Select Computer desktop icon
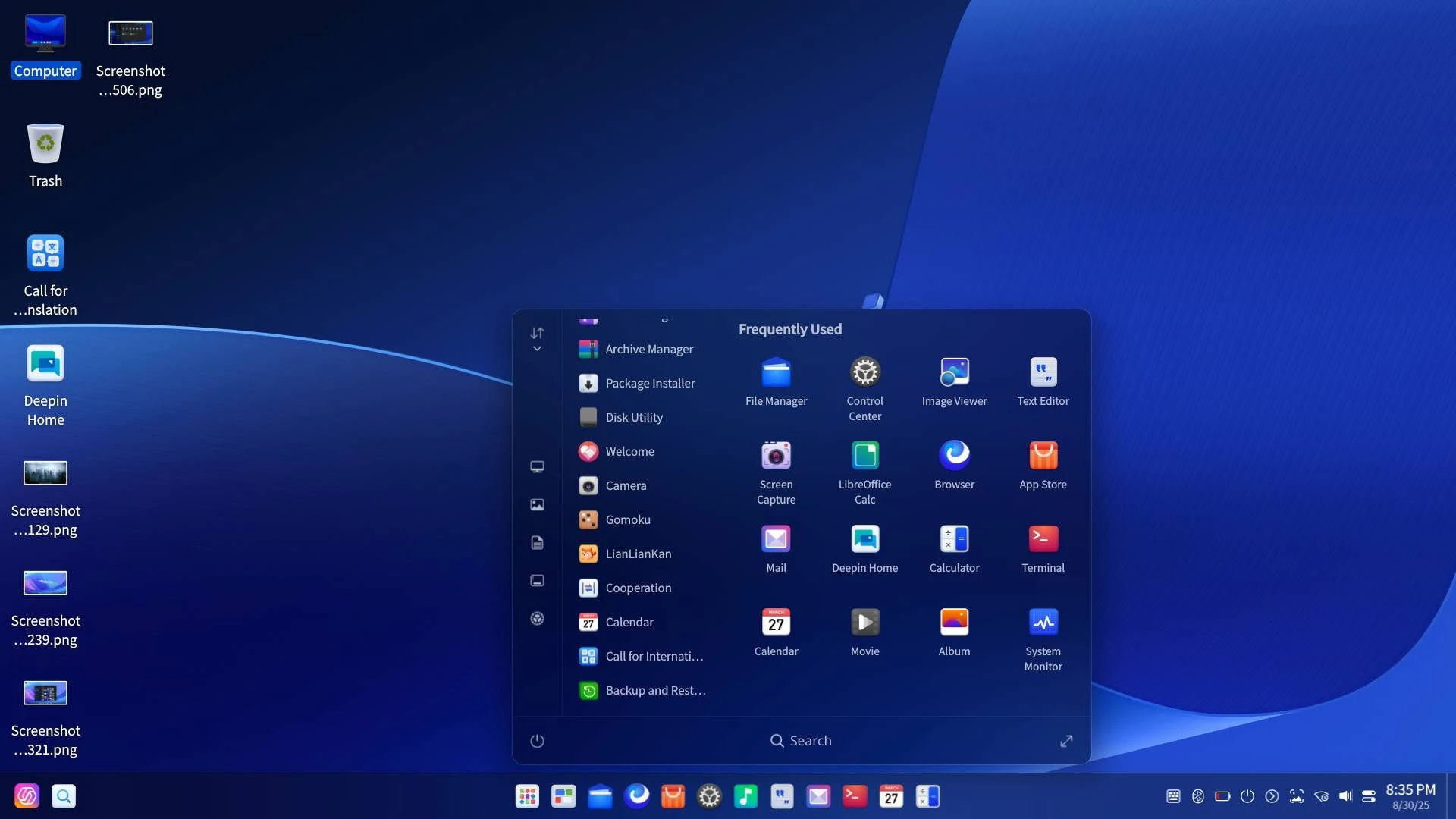The width and height of the screenshot is (1456, 819). pyautogui.click(x=45, y=46)
